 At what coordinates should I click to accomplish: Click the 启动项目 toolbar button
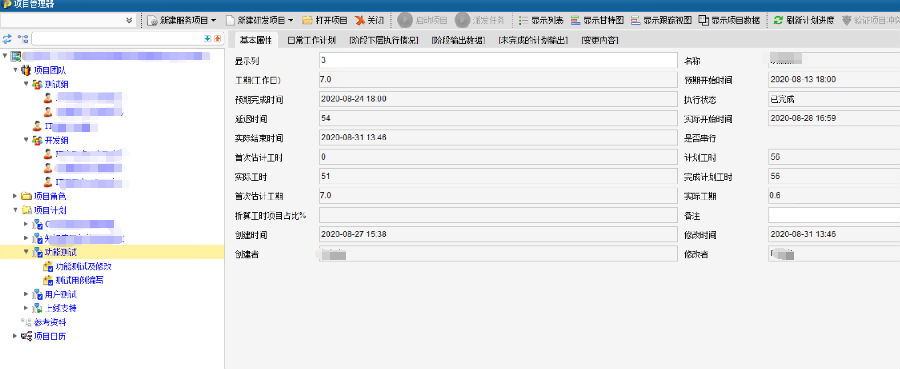click(x=423, y=20)
